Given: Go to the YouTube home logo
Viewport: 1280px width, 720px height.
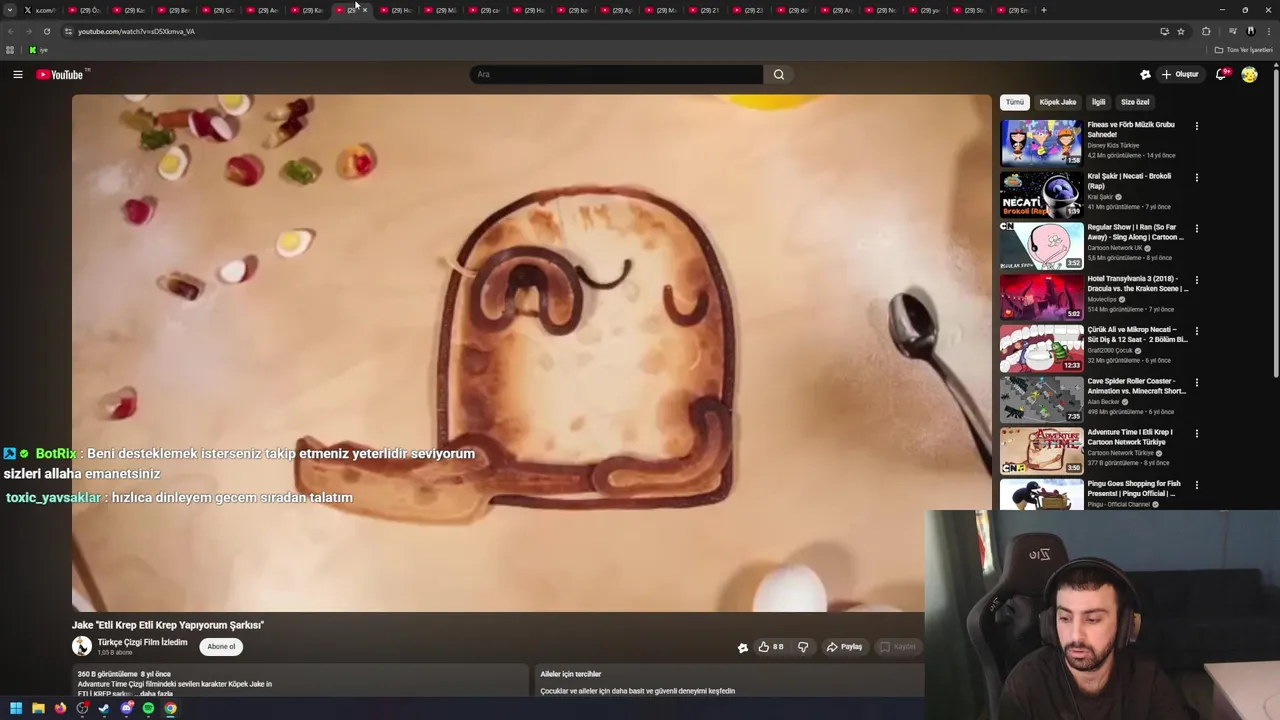Looking at the screenshot, I should pyautogui.click(x=60, y=74).
